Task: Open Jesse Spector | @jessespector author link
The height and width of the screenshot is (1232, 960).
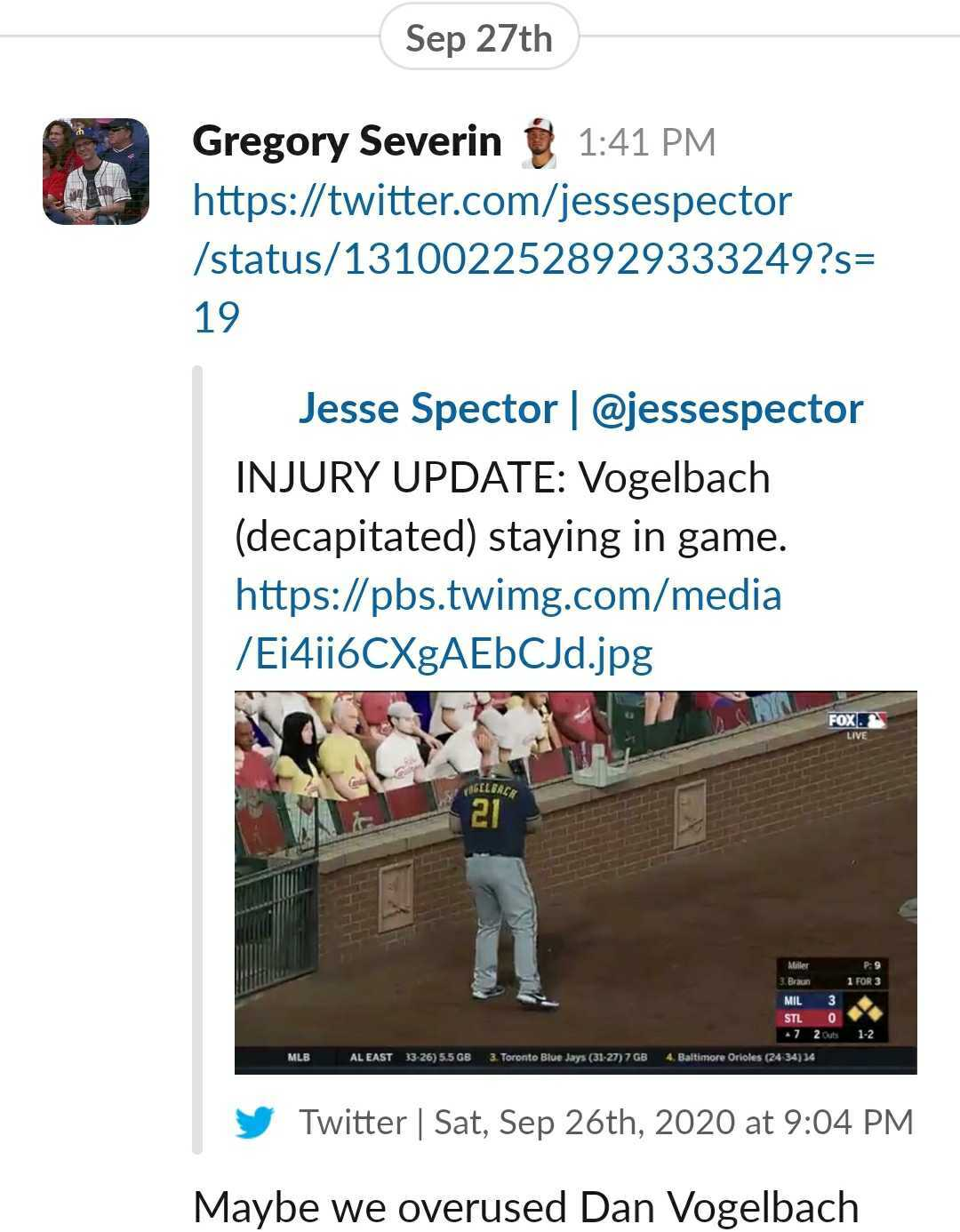Action: pos(580,409)
